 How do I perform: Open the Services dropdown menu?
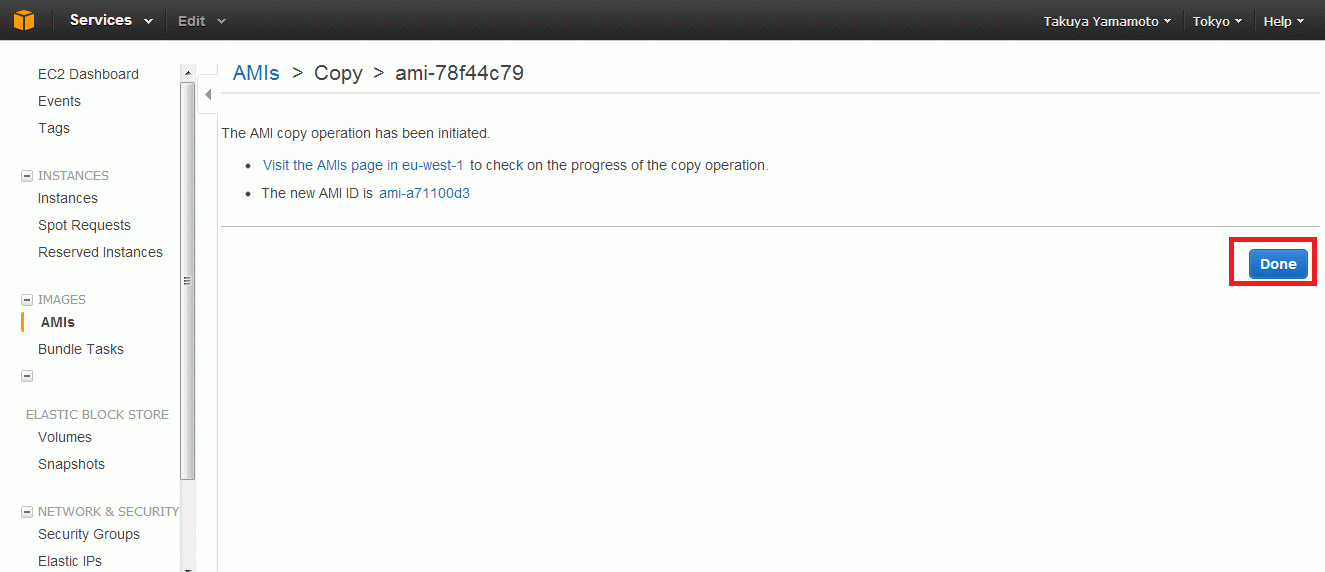coord(111,20)
